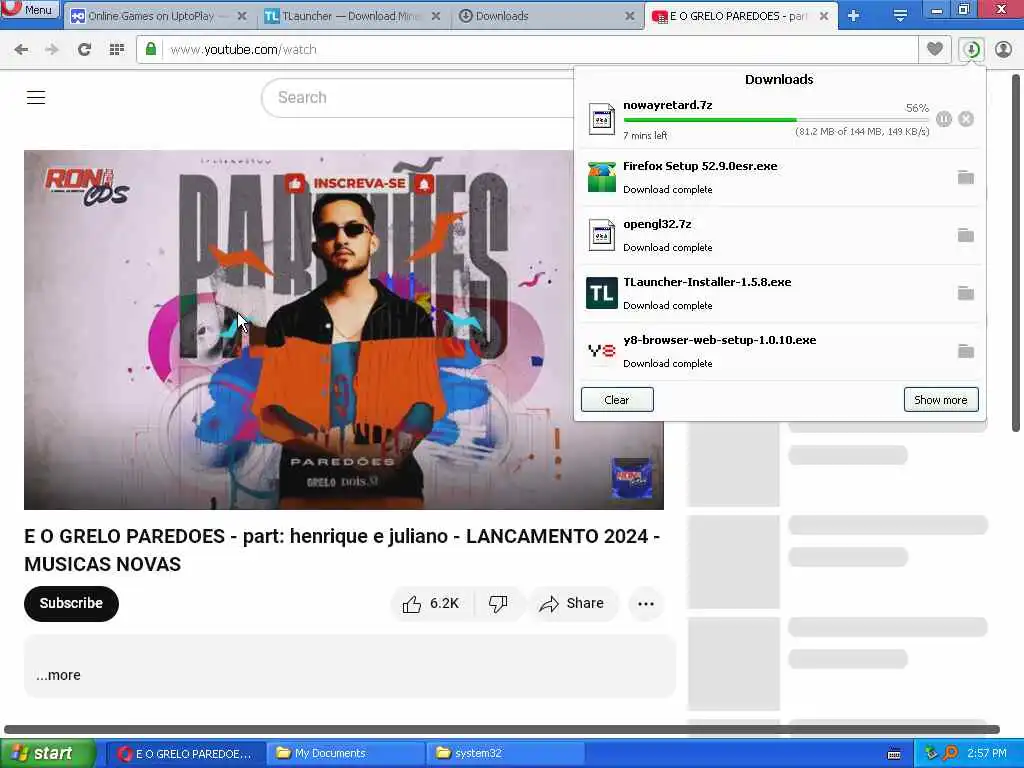The width and height of the screenshot is (1024, 768).
Task: Open the tab list menu icon
Action: click(900, 16)
